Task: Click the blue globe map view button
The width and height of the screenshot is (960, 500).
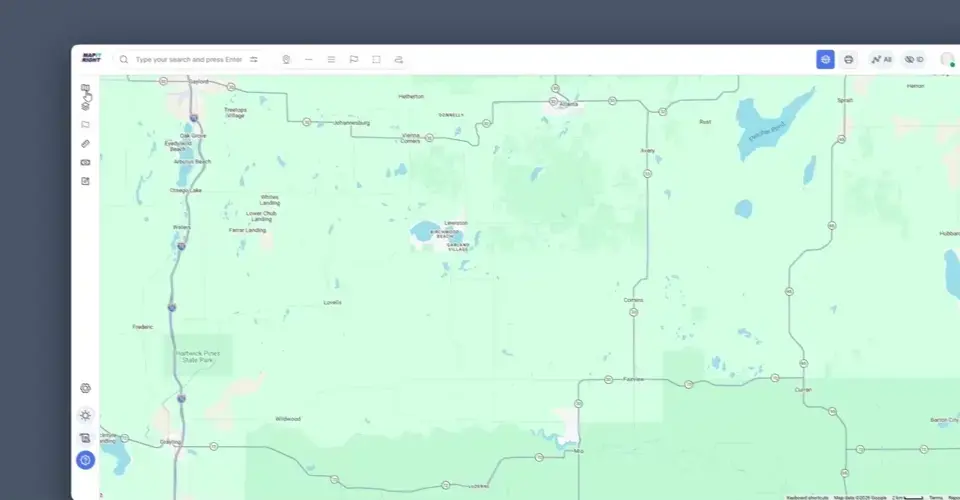Action: click(825, 59)
